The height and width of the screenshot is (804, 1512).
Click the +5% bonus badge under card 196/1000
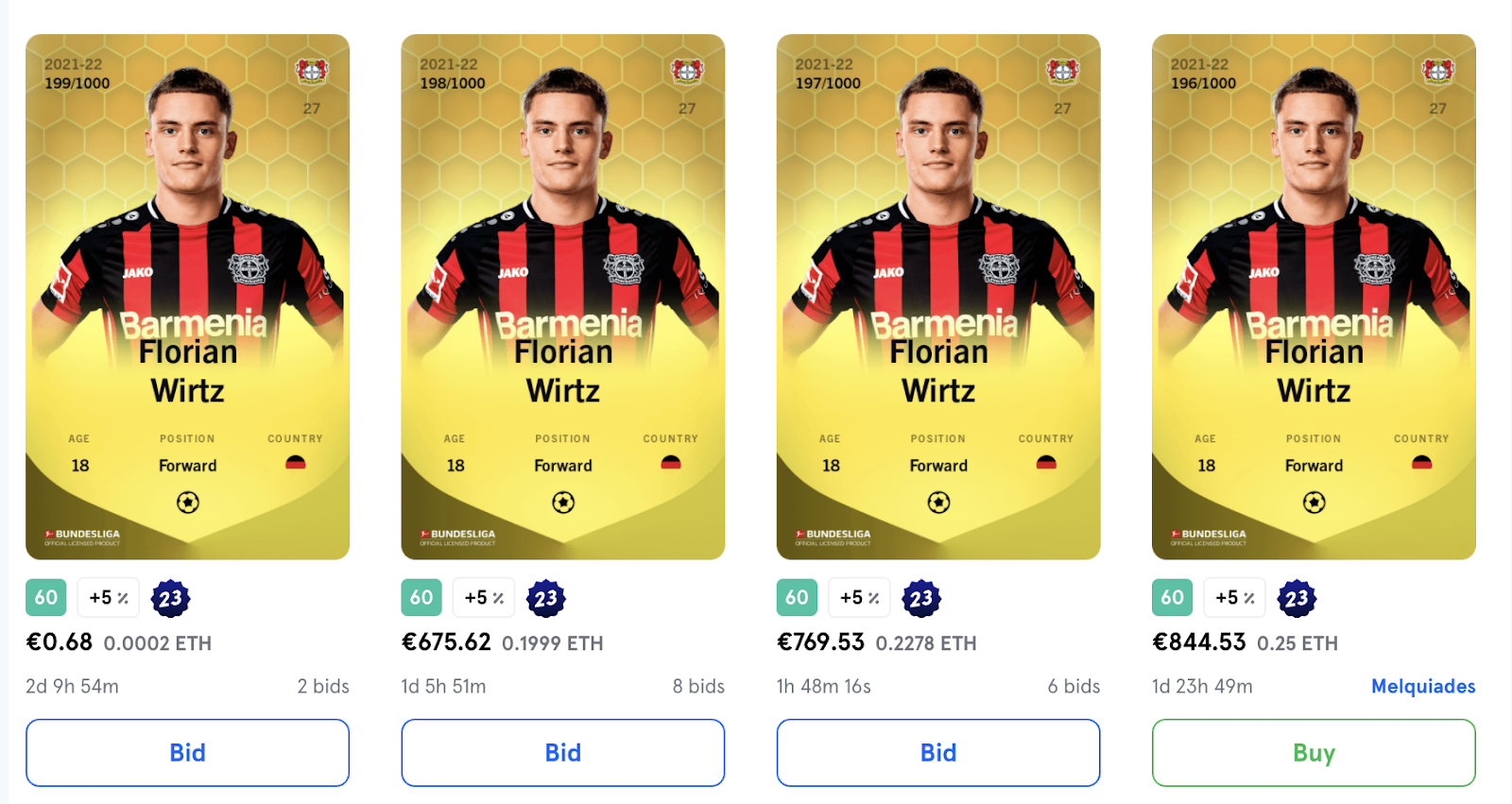tap(1235, 597)
